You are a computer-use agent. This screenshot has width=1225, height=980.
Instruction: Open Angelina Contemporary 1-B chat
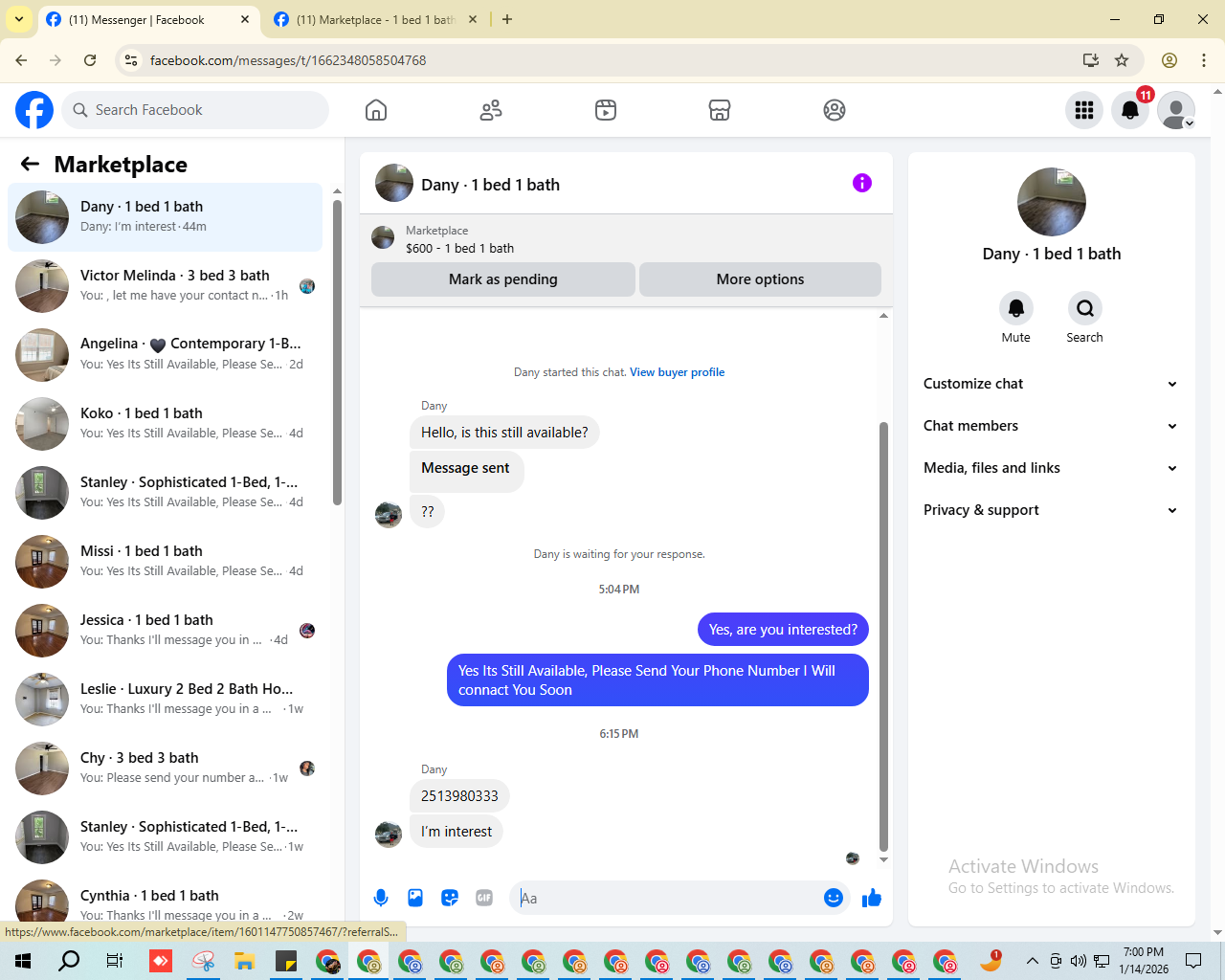[x=165, y=355]
